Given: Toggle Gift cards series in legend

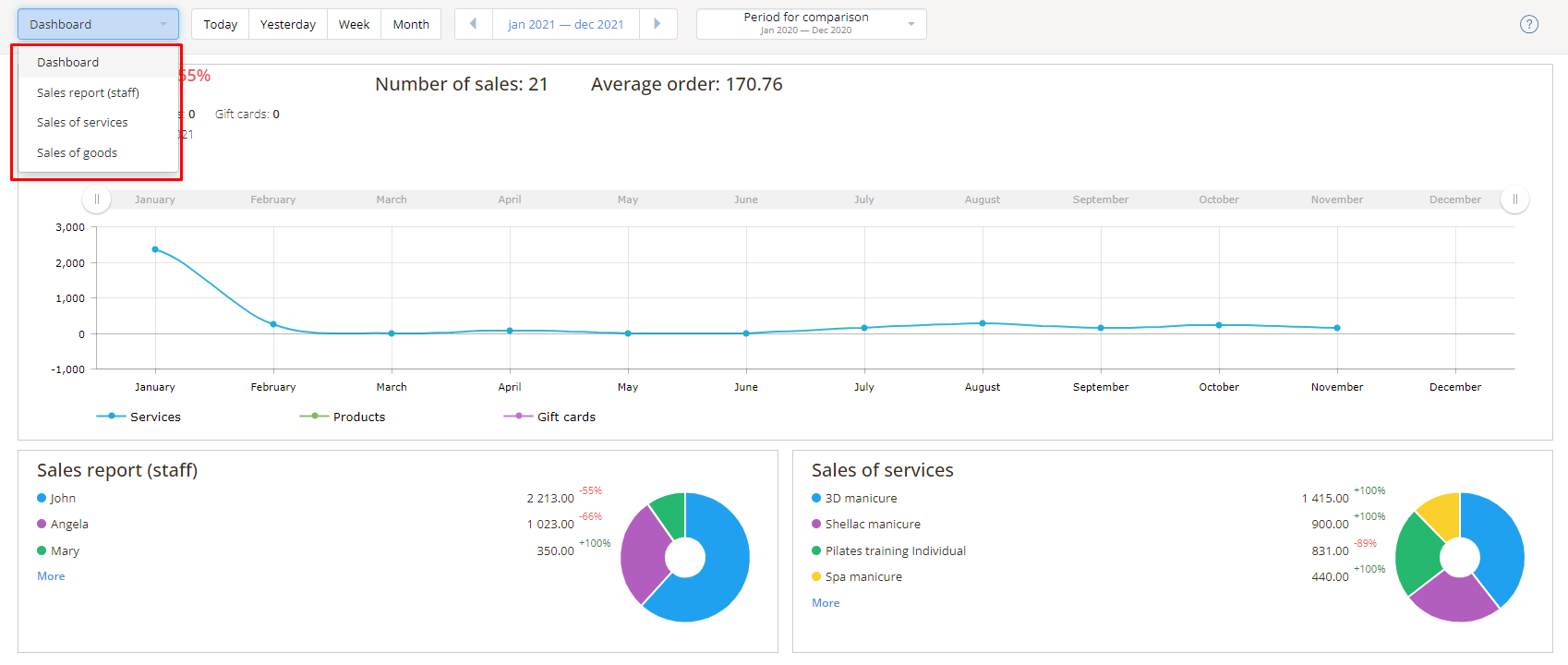Looking at the screenshot, I should pyautogui.click(x=549, y=417).
